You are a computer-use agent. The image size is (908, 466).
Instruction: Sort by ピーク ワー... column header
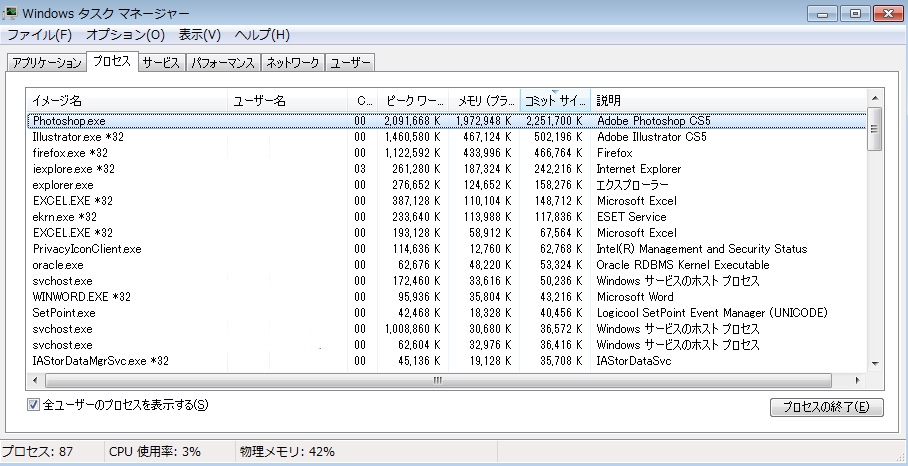click(413, 101)
